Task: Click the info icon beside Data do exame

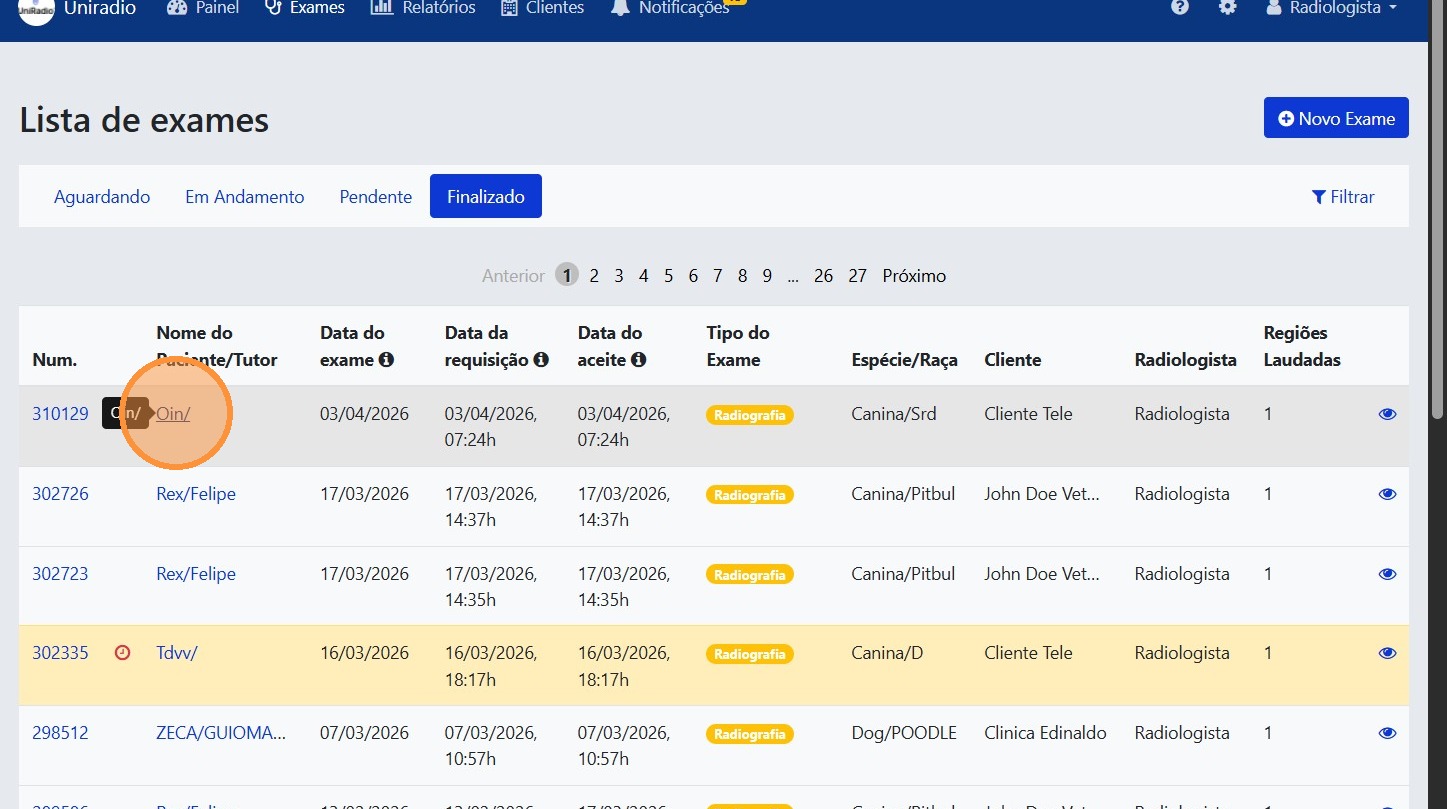Action: pyautogui.click(x=387, y=360)
